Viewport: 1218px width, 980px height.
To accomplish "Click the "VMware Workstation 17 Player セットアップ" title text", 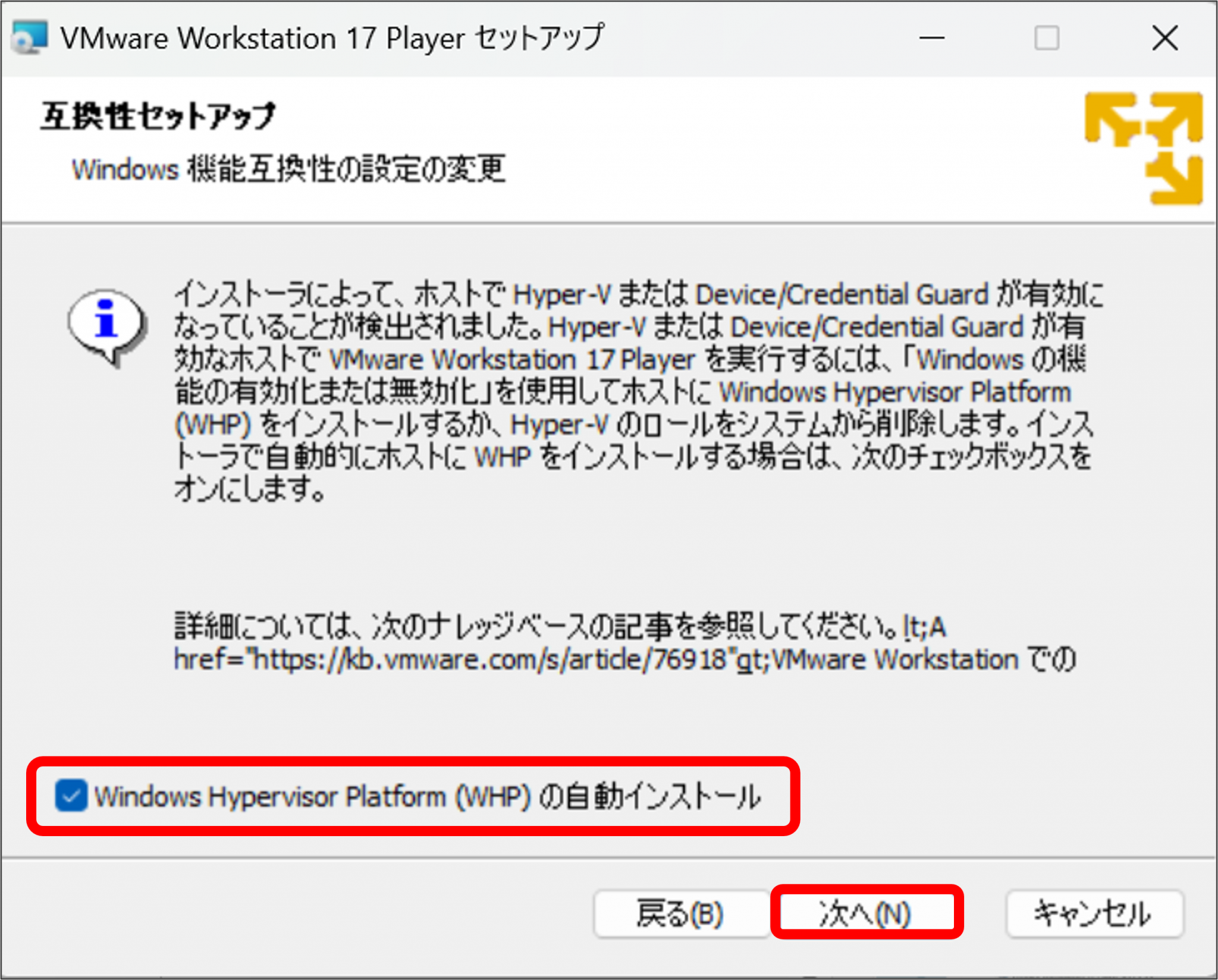I will click(x=332, y=39).
